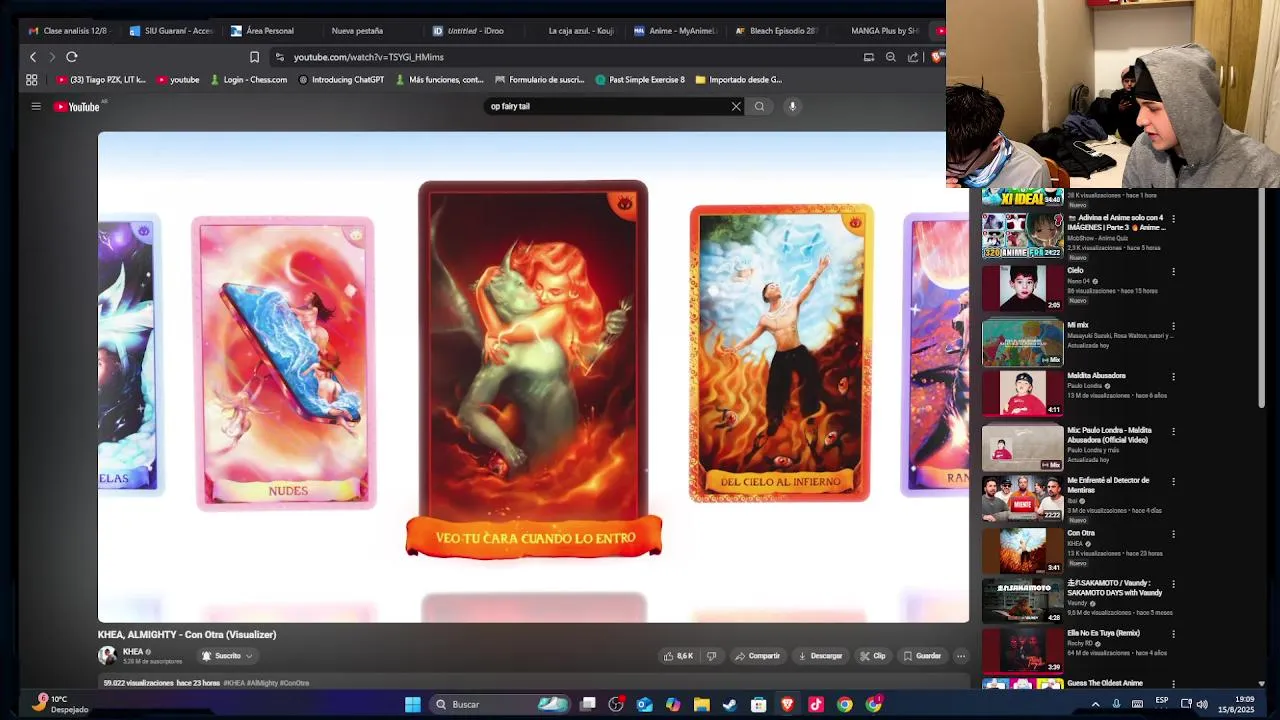Image resolution: width=1280 pixels, height=720 pixels.
Task: Start voice search with microphone icon
Action: (x=792, y=106)
